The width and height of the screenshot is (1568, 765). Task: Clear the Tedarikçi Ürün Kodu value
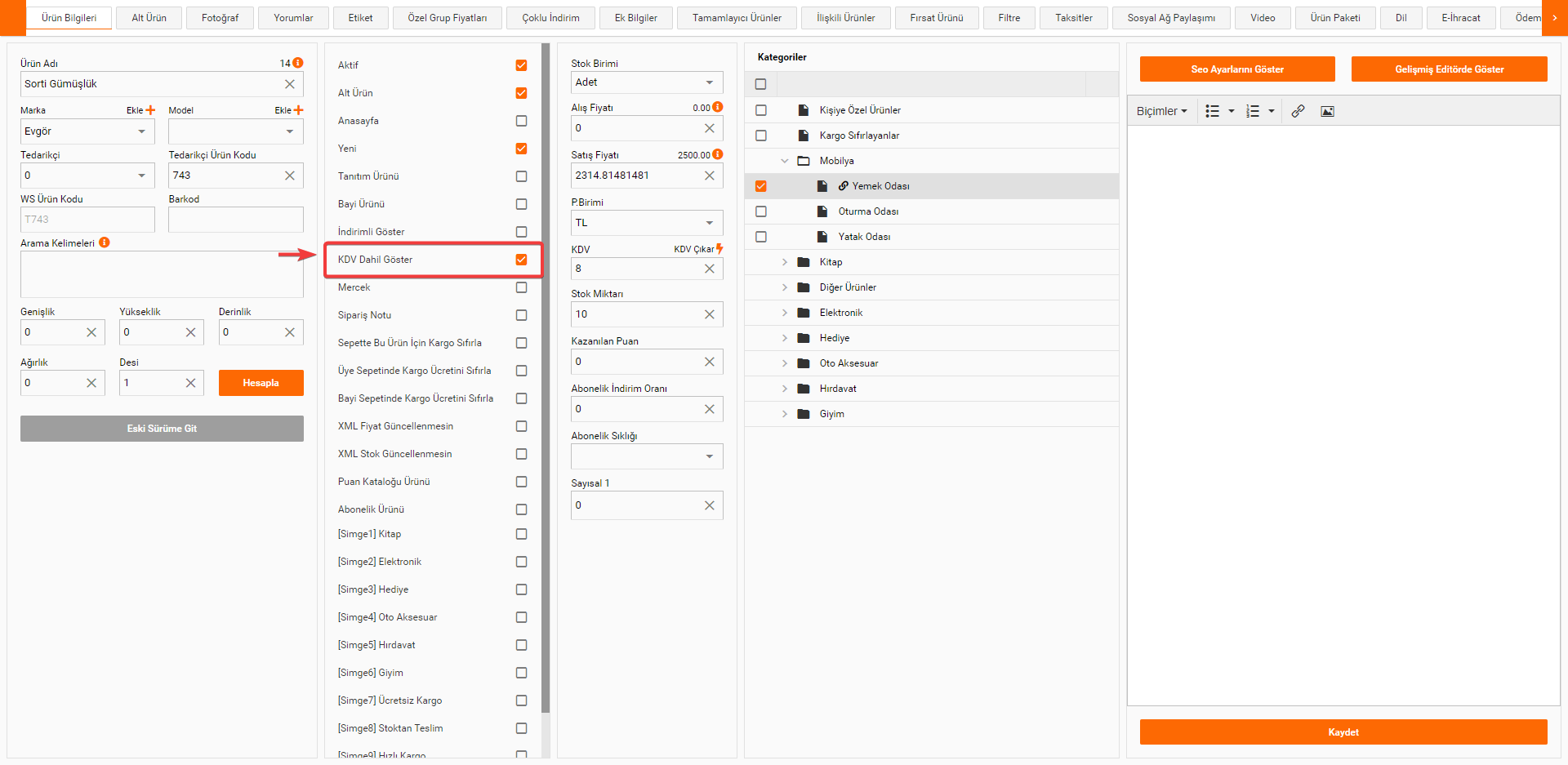[x=290, y=176]
